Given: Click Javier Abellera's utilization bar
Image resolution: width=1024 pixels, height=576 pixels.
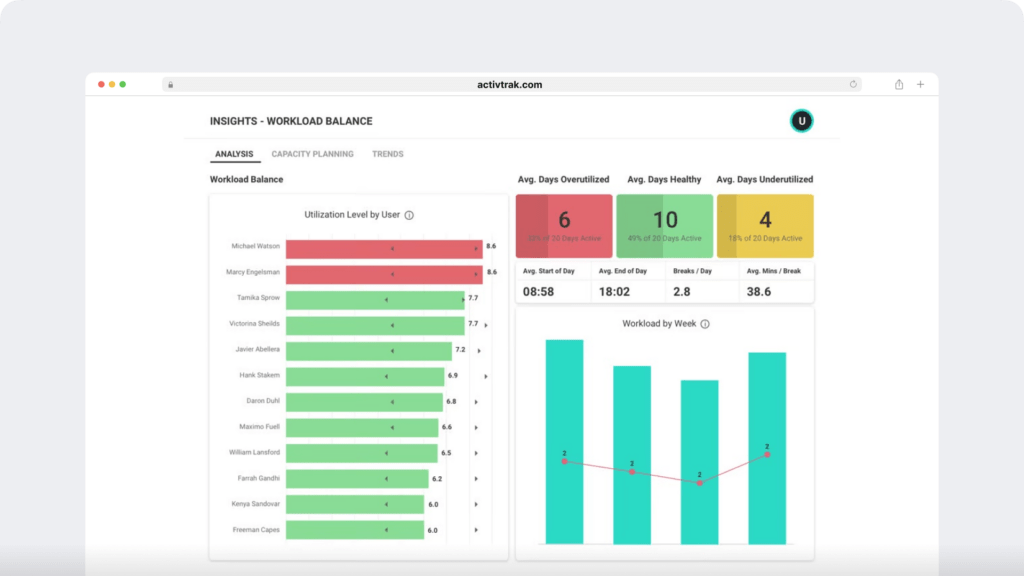Looking at the screenshot, I should (x=369, y=351).
